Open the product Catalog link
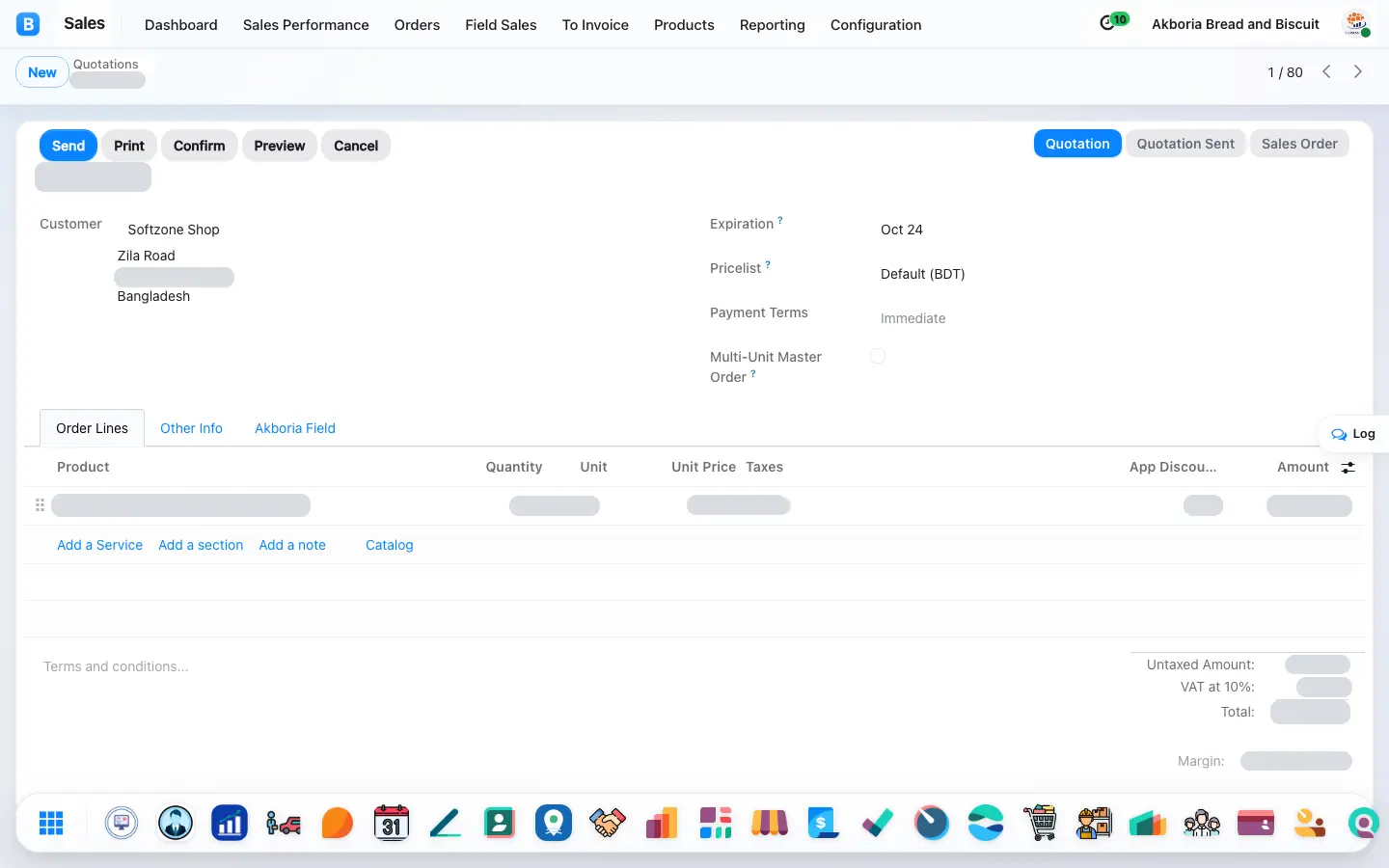1389x868 pixels. [x=390, y=545]
